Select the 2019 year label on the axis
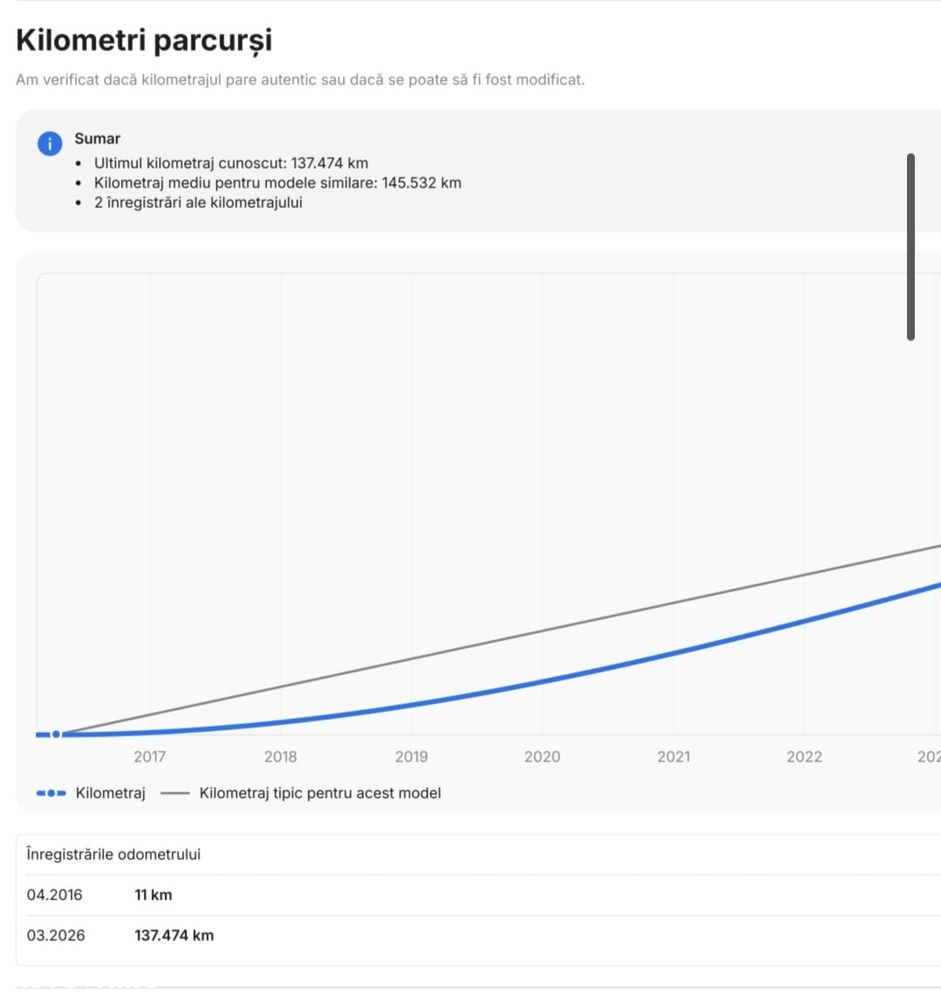Screen dimensions: 941x999 pos(411,757)
